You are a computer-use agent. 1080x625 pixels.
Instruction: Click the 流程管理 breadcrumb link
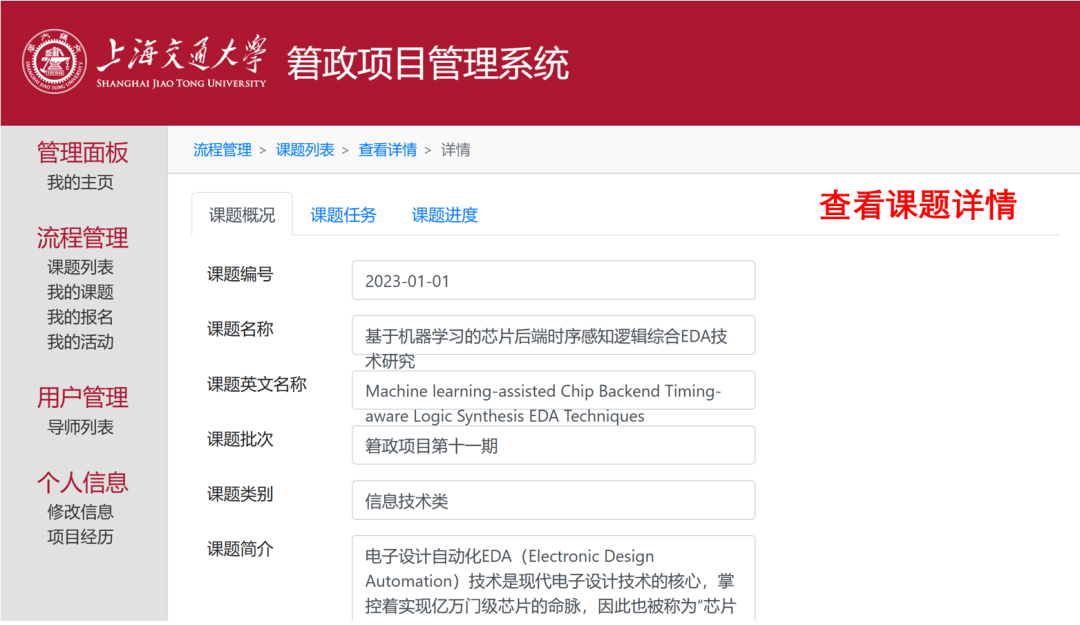[222, 150]
